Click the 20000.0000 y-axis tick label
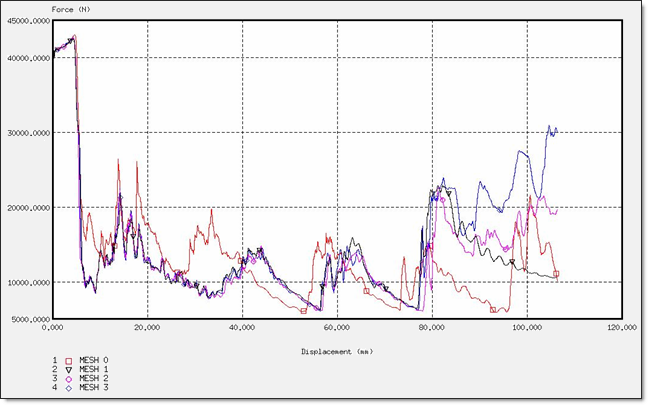The width and height of the screenshot is (648, 405). point(27,208)
